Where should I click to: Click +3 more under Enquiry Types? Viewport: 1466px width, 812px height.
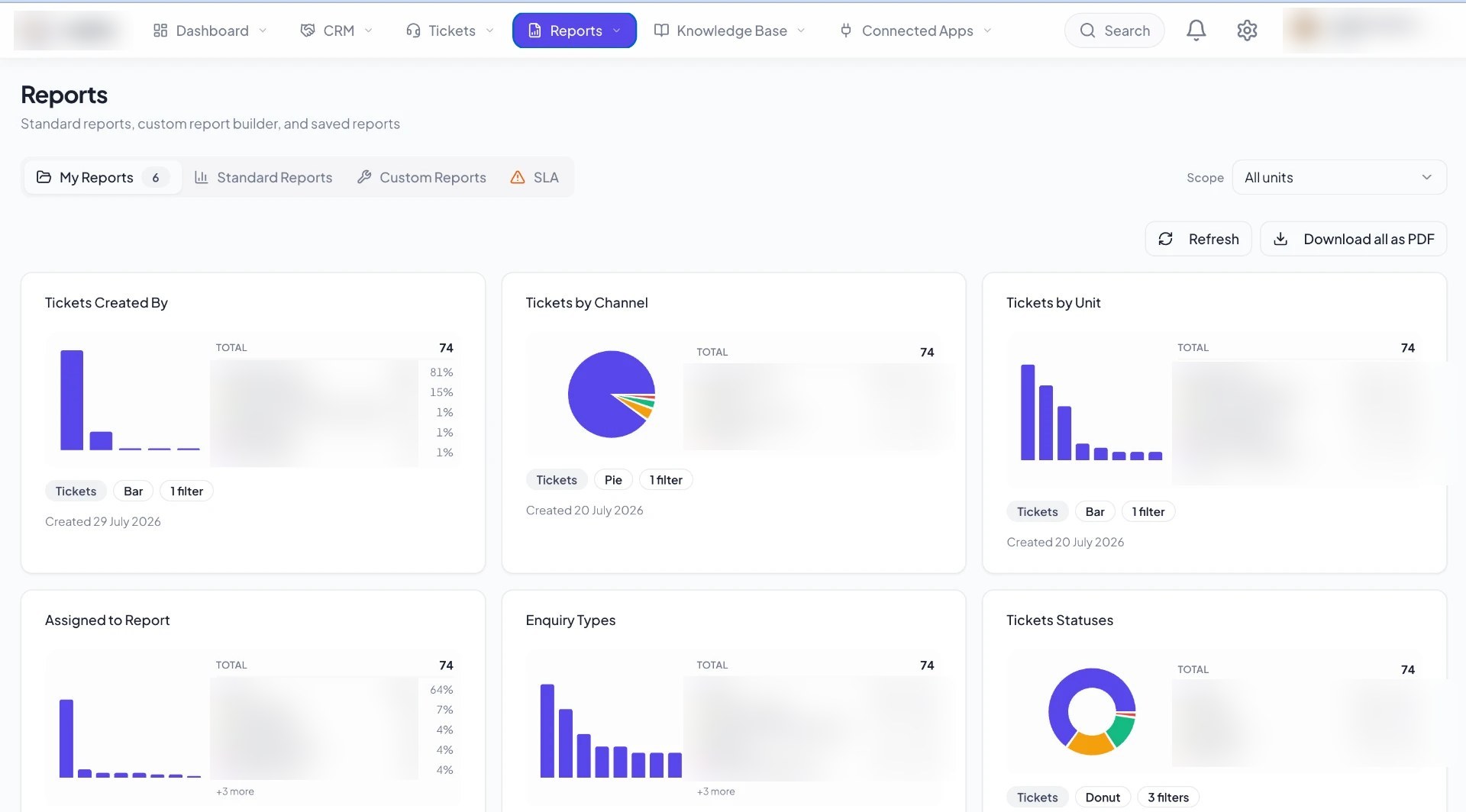pos(715,791)
